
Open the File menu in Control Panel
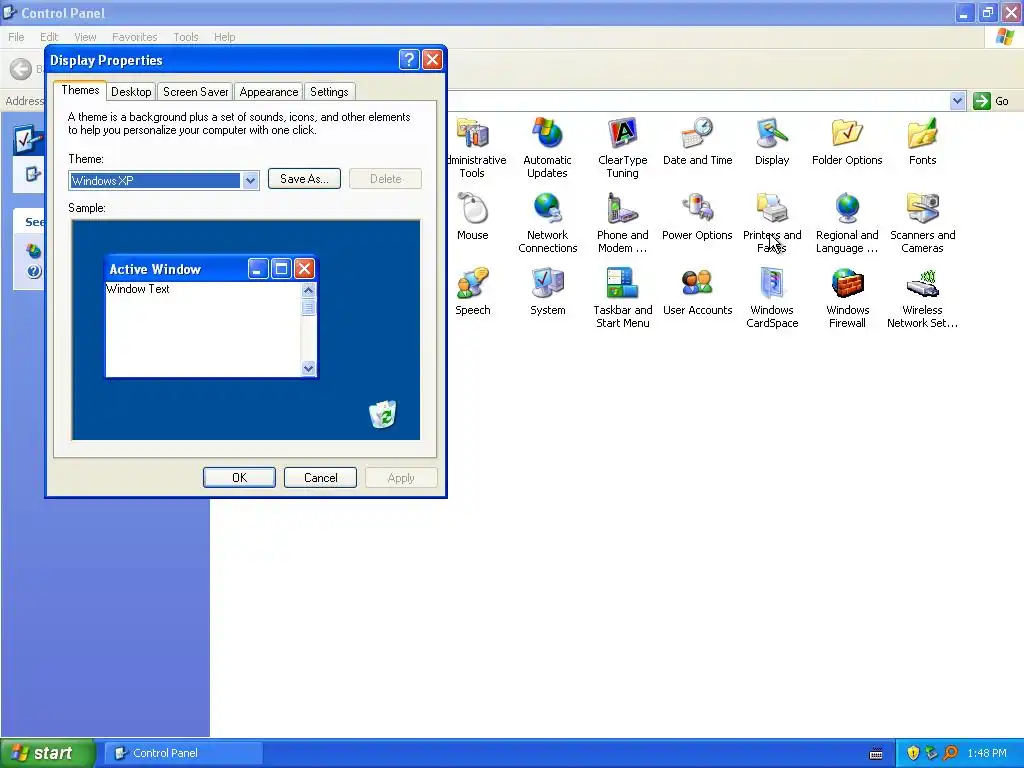click(16, 37)
